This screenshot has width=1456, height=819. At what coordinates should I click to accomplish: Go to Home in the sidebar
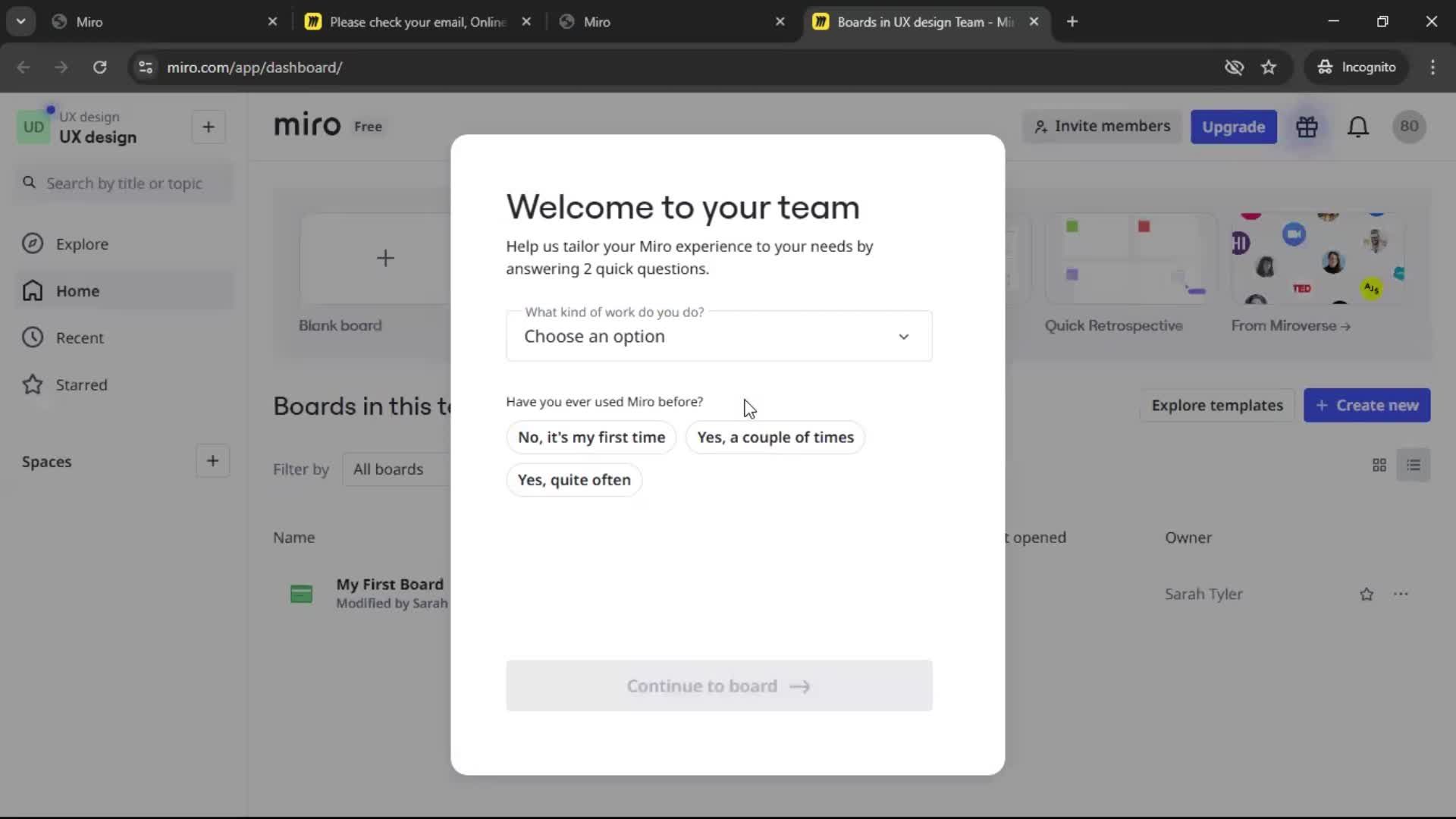[124, 291]
